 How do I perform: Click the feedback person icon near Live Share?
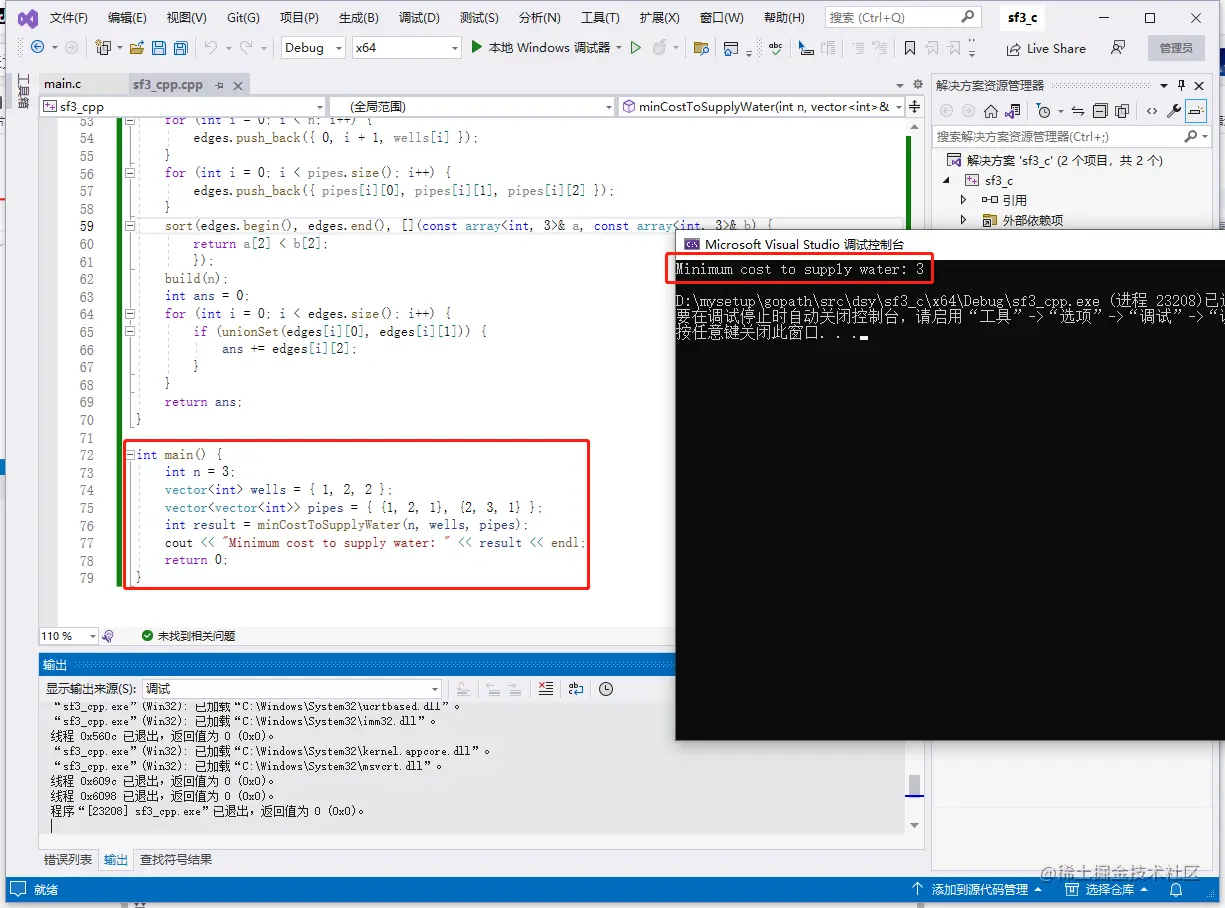[x=1118, y=47]
